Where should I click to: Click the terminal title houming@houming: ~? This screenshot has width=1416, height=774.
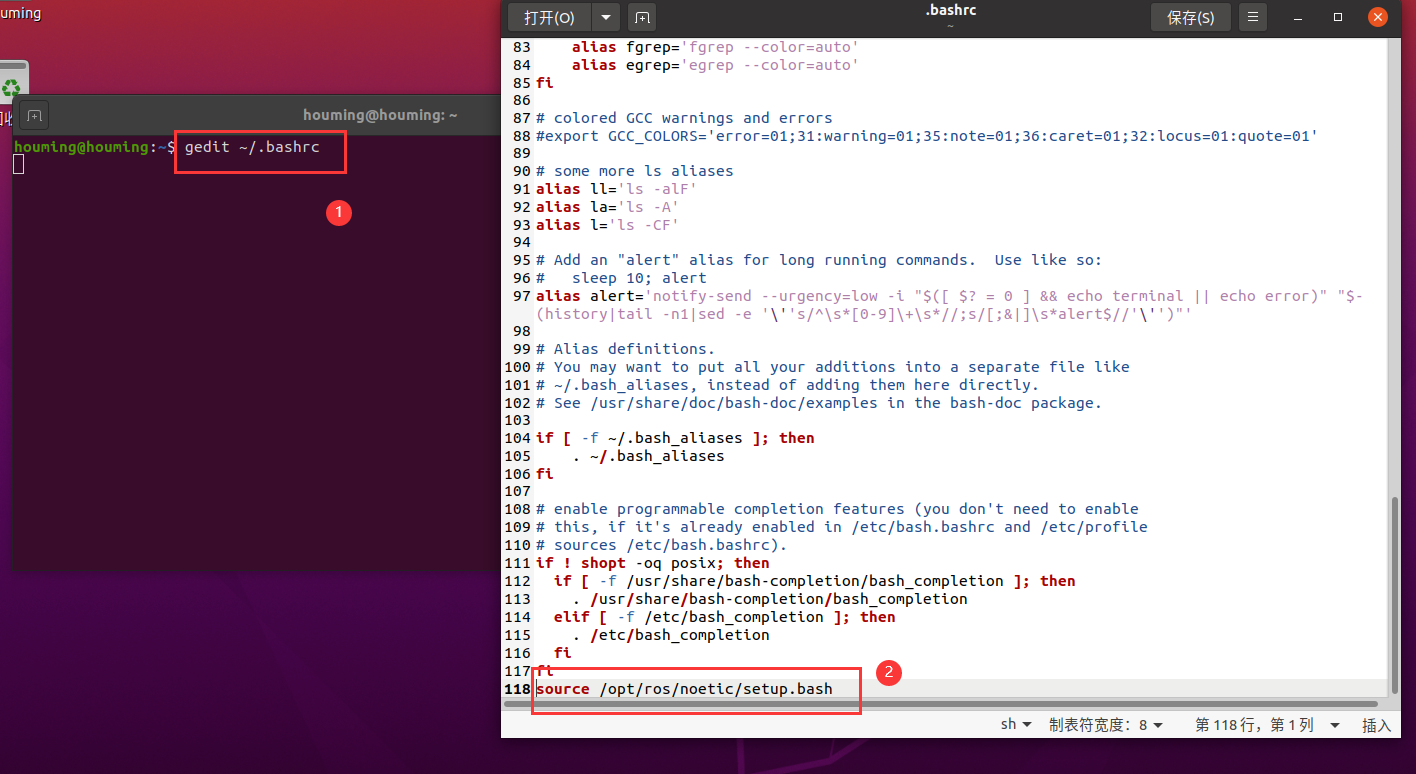[380, 115]
